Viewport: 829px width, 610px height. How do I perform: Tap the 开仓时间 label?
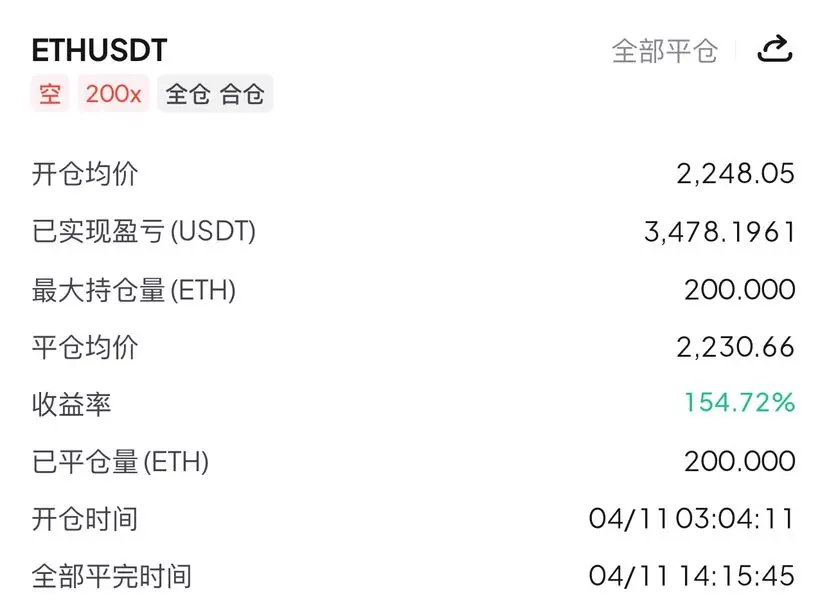point(85,519)
